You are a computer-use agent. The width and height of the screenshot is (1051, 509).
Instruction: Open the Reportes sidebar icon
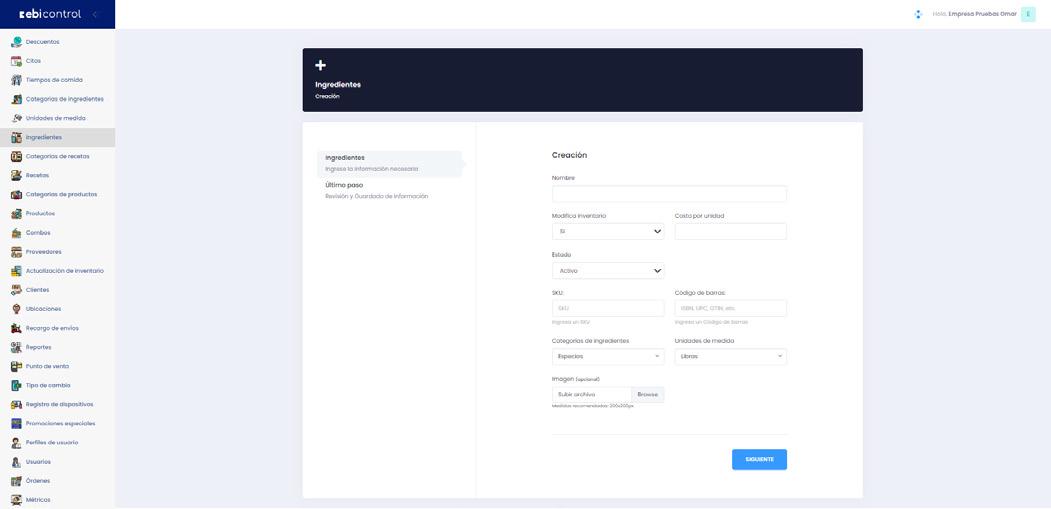tap(17, 347)
